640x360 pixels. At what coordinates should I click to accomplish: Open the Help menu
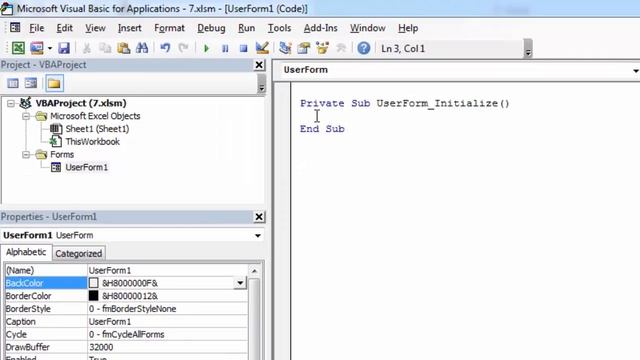[x=408, y=28]
